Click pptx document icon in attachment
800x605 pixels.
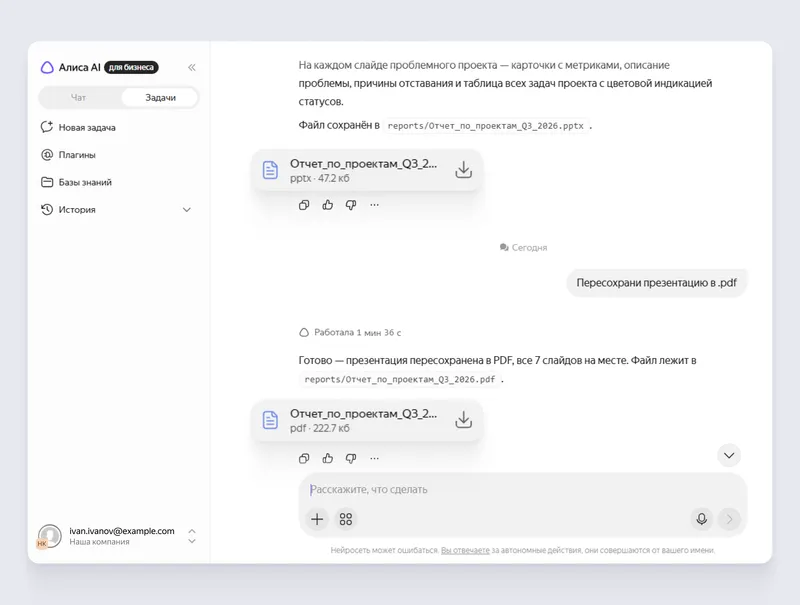click(x=270, y=170)
